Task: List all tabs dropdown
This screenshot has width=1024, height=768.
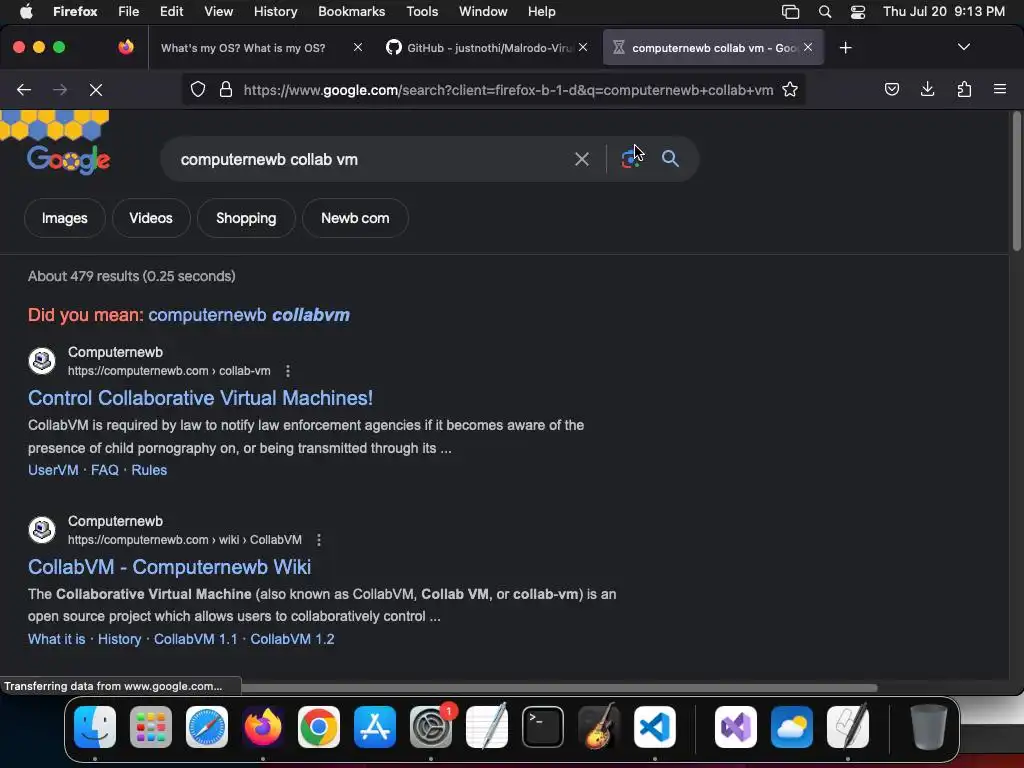Action: pos(964,48)
